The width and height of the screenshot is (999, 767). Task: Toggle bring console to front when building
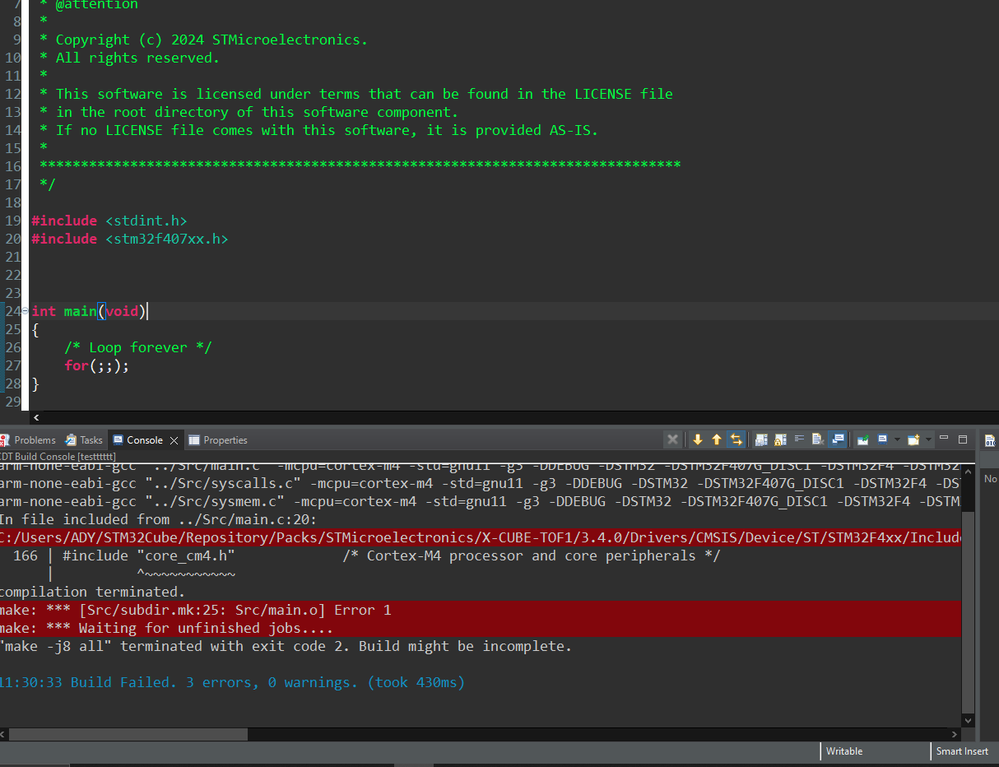pyautogui.click(x=838, y=440)
